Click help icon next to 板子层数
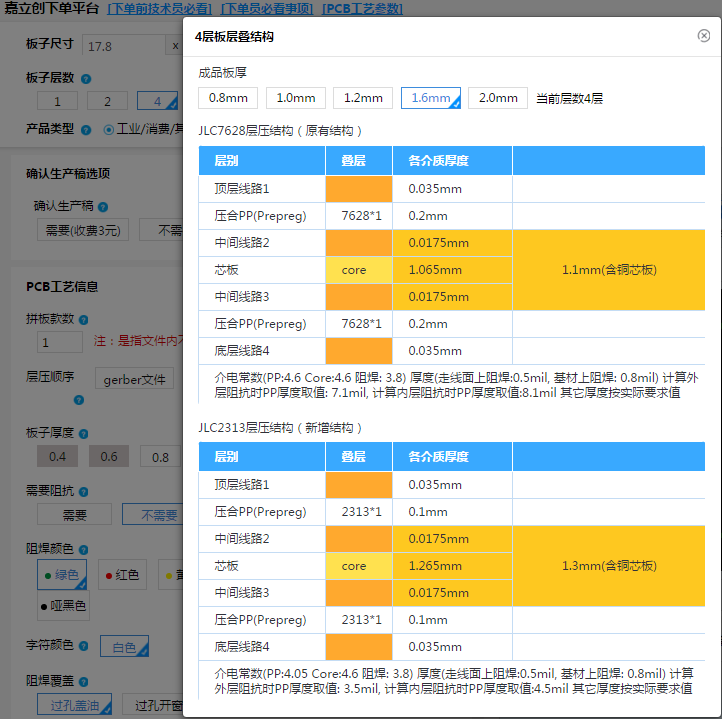This screenshot has width=722, height=719. 86,79
